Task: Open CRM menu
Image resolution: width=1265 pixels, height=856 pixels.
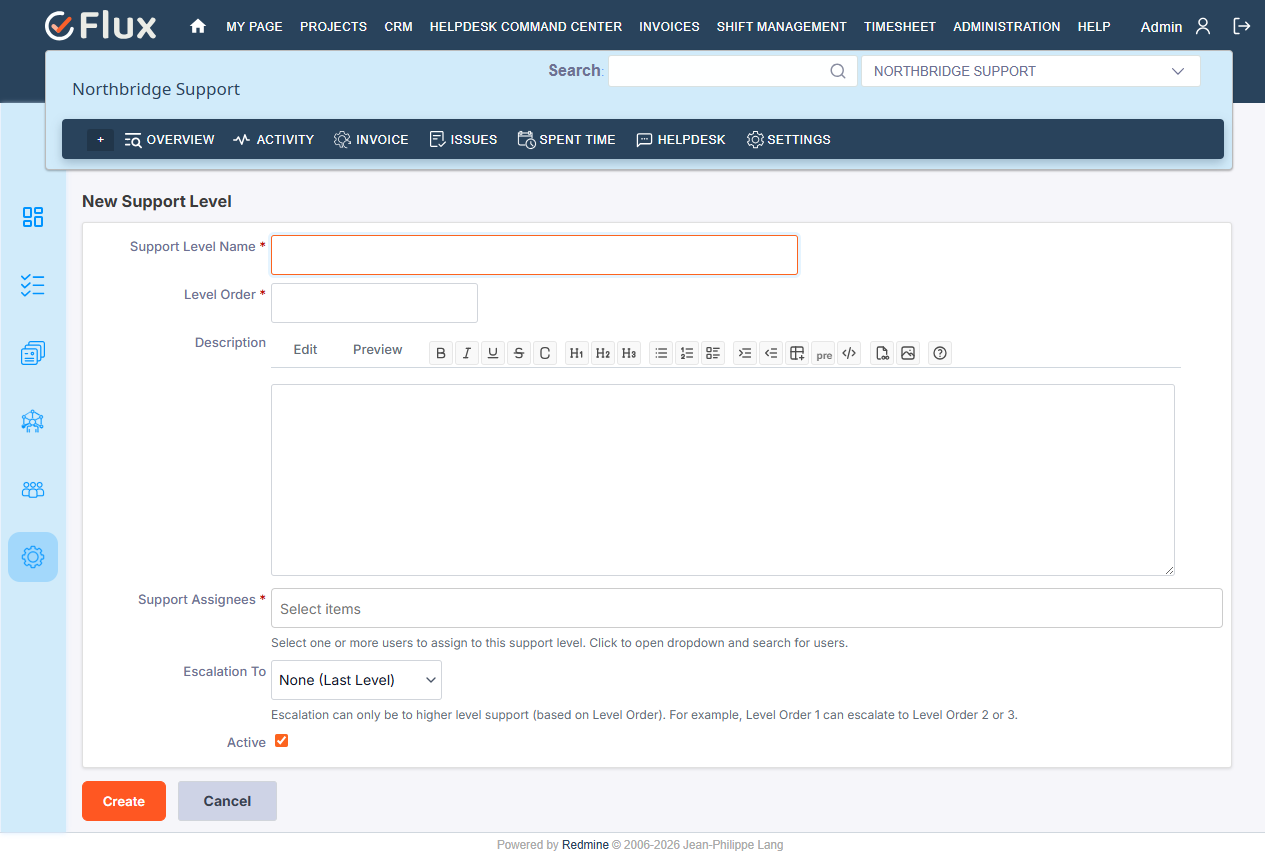Action: coord(398,27)
